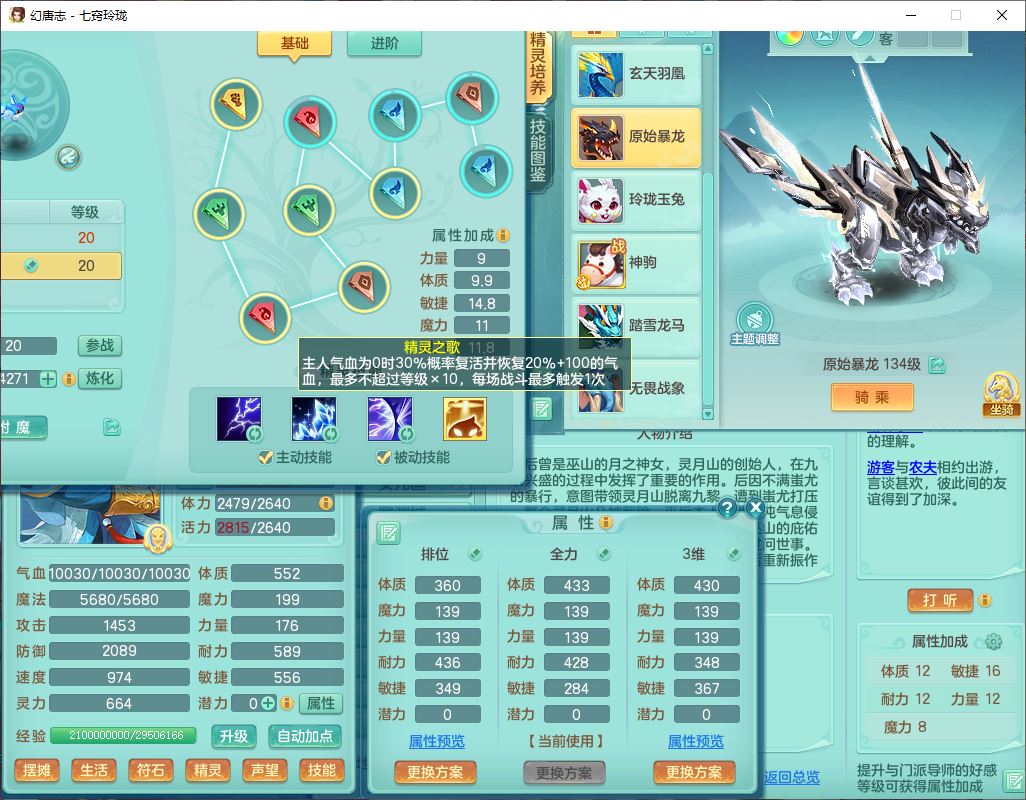The height and width of the screenshot is (800, 1026).
Task: Open the 技能 button
Action: click(321, 771)
